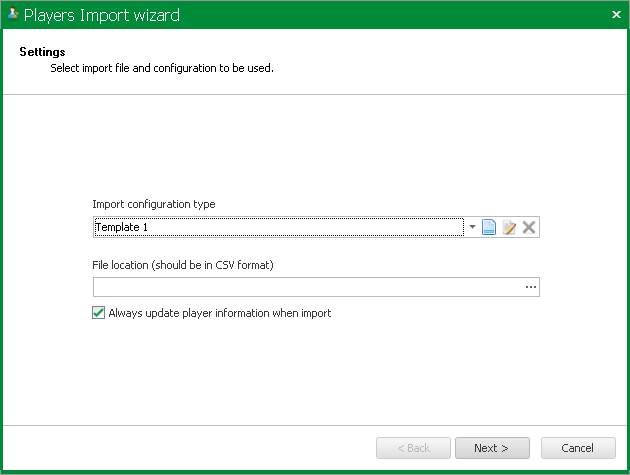The image size is (630, 475).
Task: Delete the Template 1 configuration with the gray X icon
Action: point(529,227)
